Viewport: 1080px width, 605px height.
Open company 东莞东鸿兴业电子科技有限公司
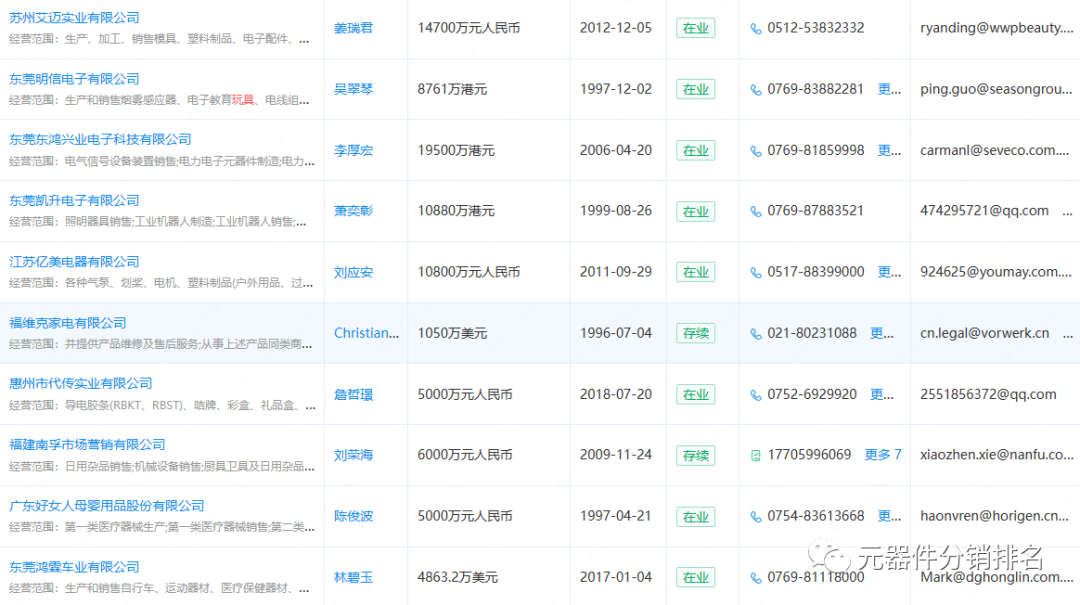click(x=100, y=139)
